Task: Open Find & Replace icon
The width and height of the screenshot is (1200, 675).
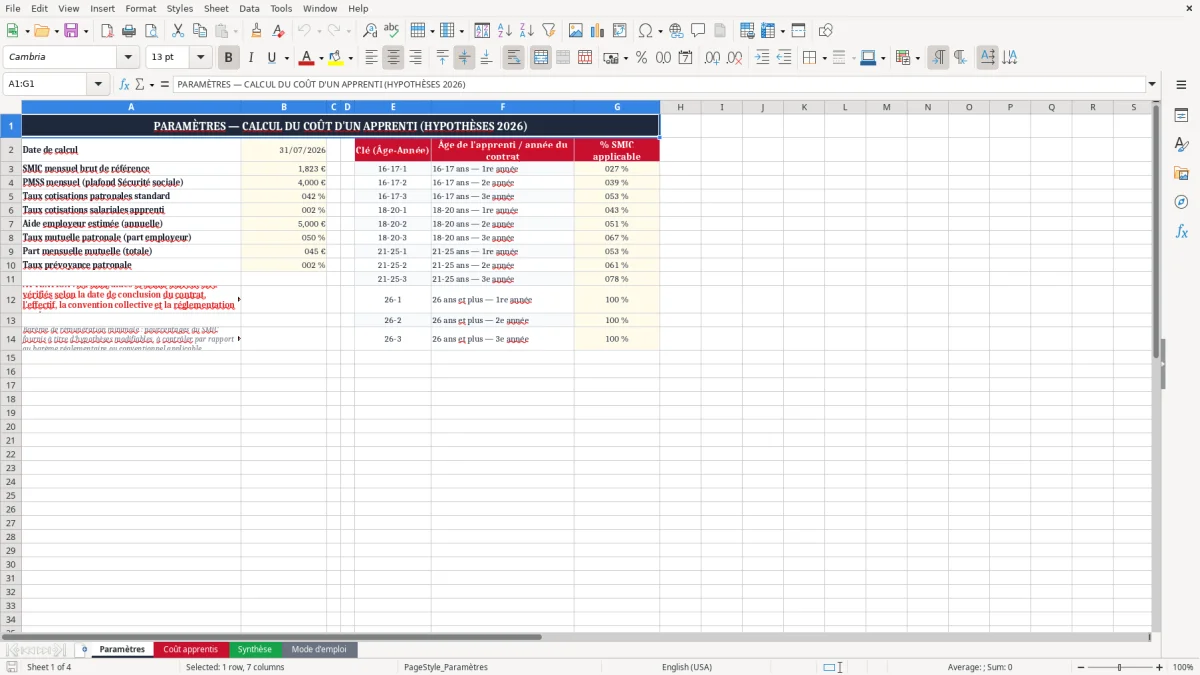Action: tap(370, 31)
